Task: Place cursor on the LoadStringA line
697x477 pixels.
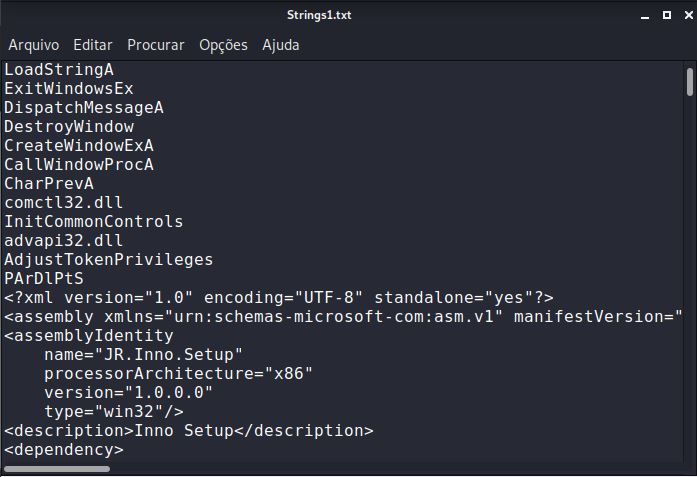Action: [x=59, y=70]
